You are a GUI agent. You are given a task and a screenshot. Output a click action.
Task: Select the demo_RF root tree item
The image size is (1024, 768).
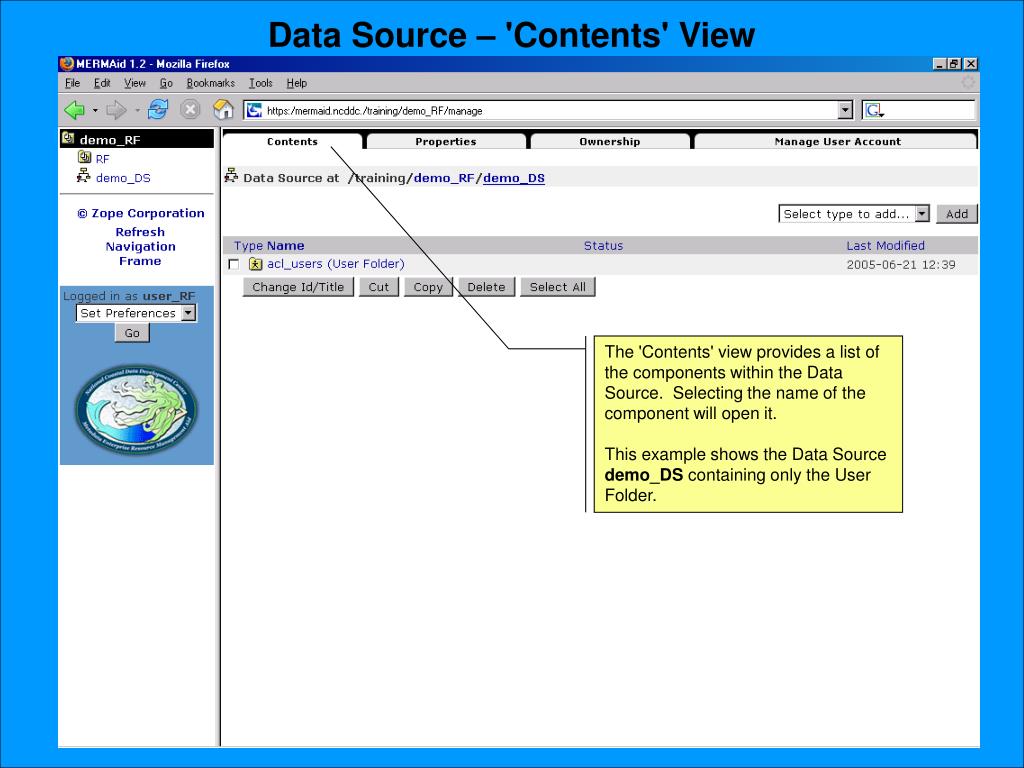pos(110,139)
